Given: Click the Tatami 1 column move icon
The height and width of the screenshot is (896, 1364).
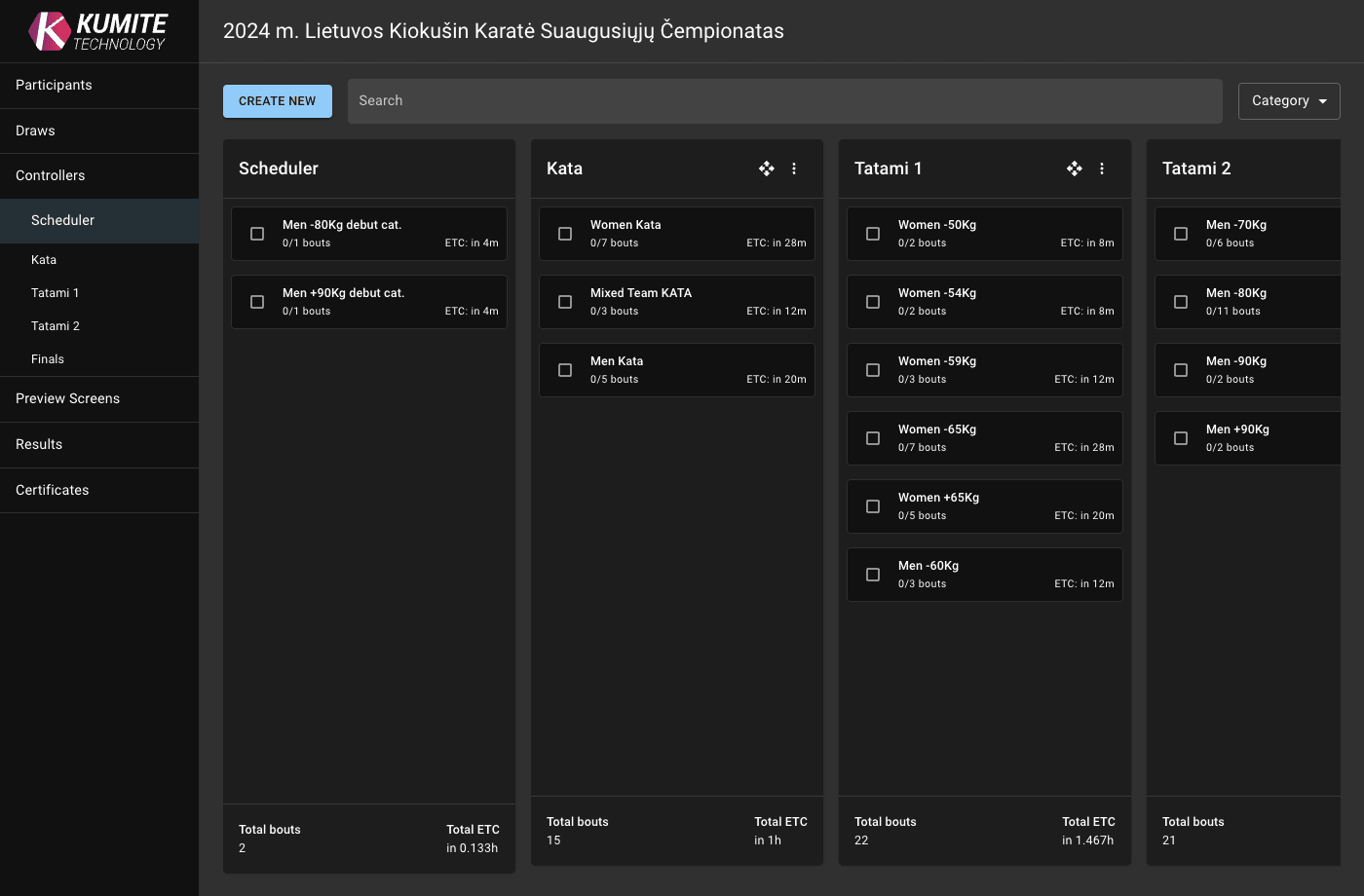Looking at the screenshot, I should click(1075, 168).
